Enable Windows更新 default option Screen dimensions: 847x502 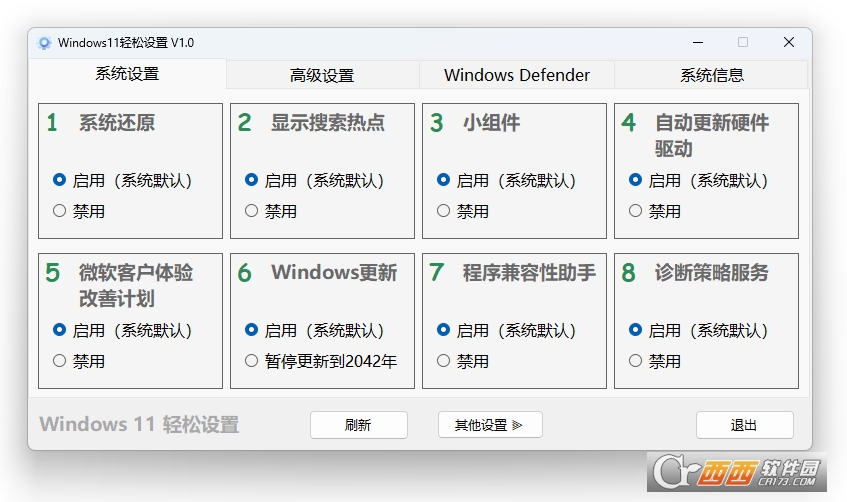pos(314,330)
